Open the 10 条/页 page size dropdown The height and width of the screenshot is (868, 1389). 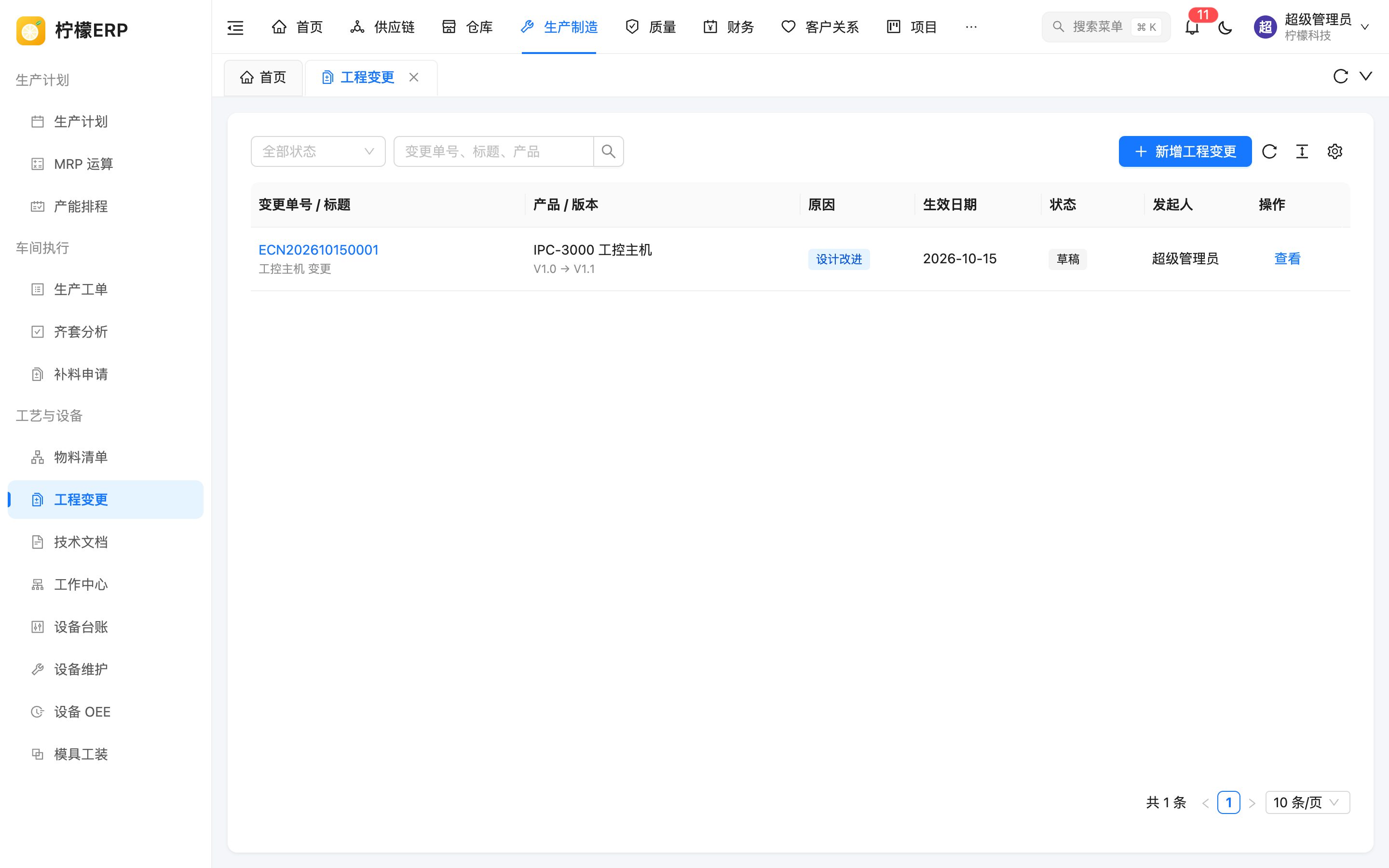[1307, 802]
